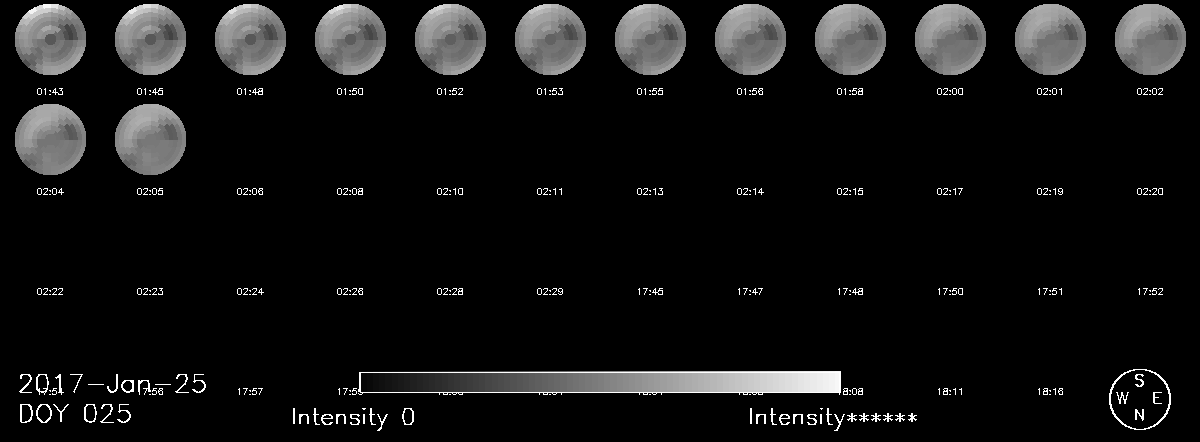Click the sky map thumbnail labeled 01:43
This screenshot has width=1200, height=442.
click(x=50, y=41)
